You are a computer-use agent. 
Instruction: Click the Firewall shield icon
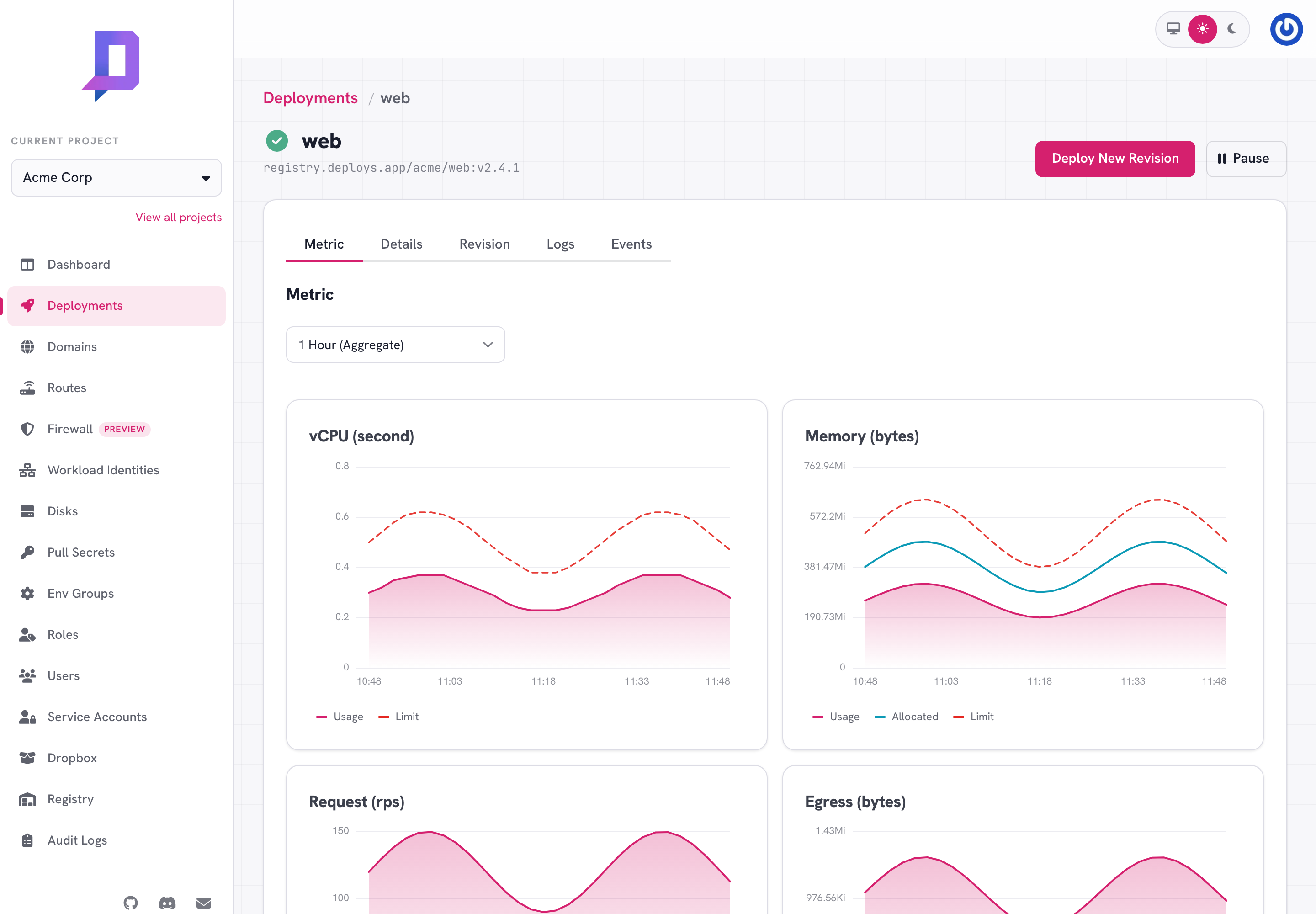pyautogui.click(x=27, y=429)
